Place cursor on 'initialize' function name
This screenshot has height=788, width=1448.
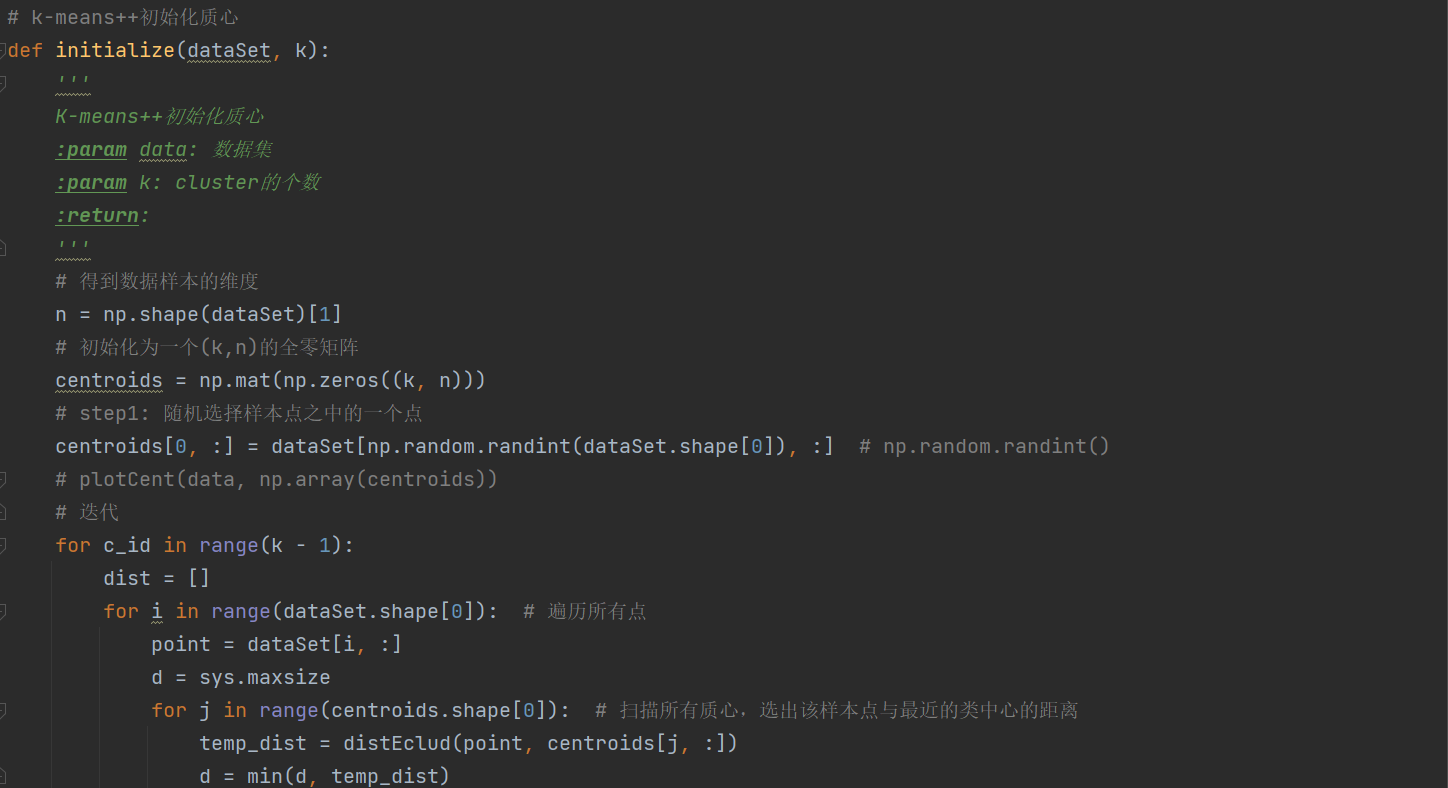click(x=115, y=50)
